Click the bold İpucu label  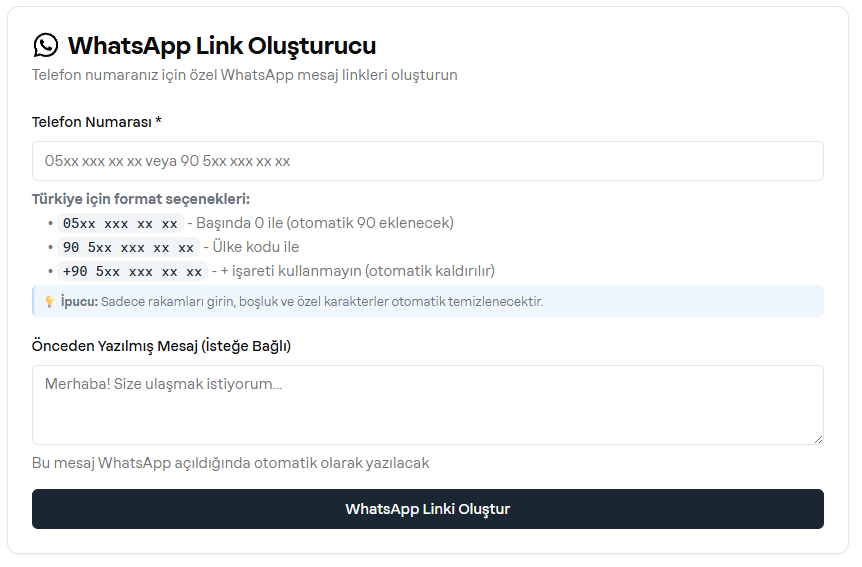(x=79, y=301)
